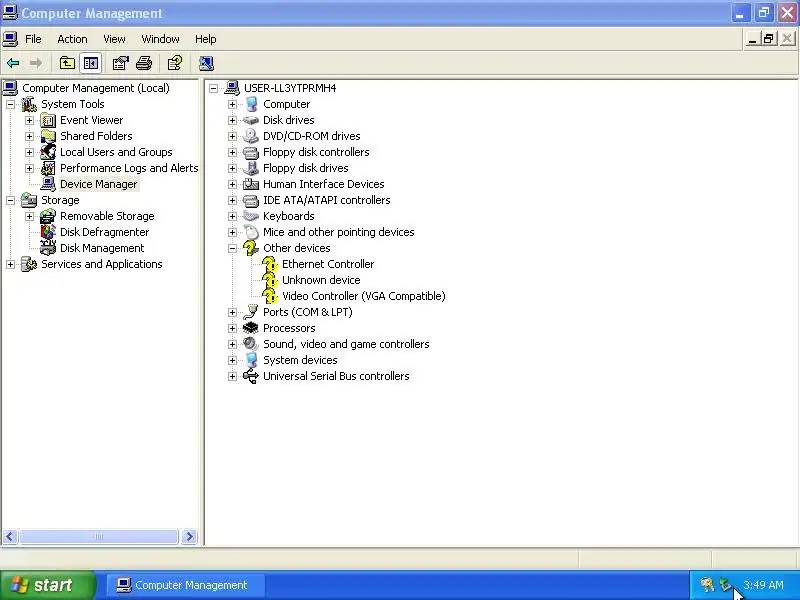Select Ports (COM & LPT) icon
This screenshot has height=600, width=800.
pyautogui.click(x=251, y=312)
